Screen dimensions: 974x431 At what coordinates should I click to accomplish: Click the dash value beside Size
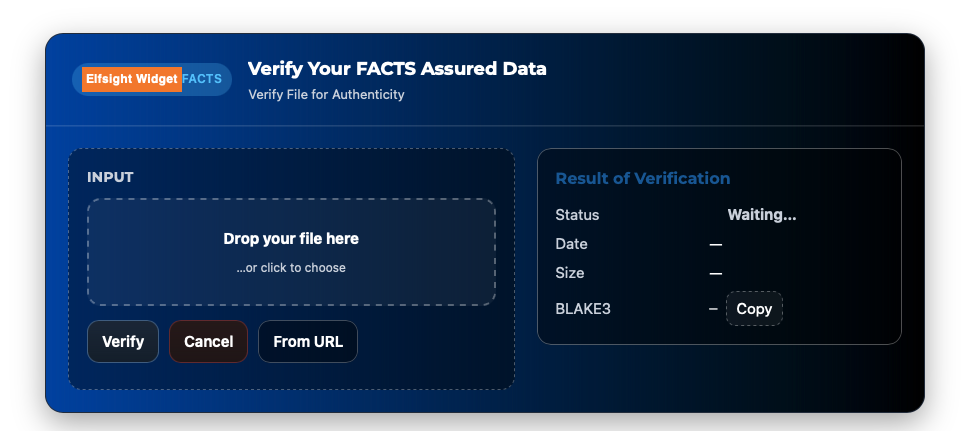pyautogui.click(x=716, y=273)
